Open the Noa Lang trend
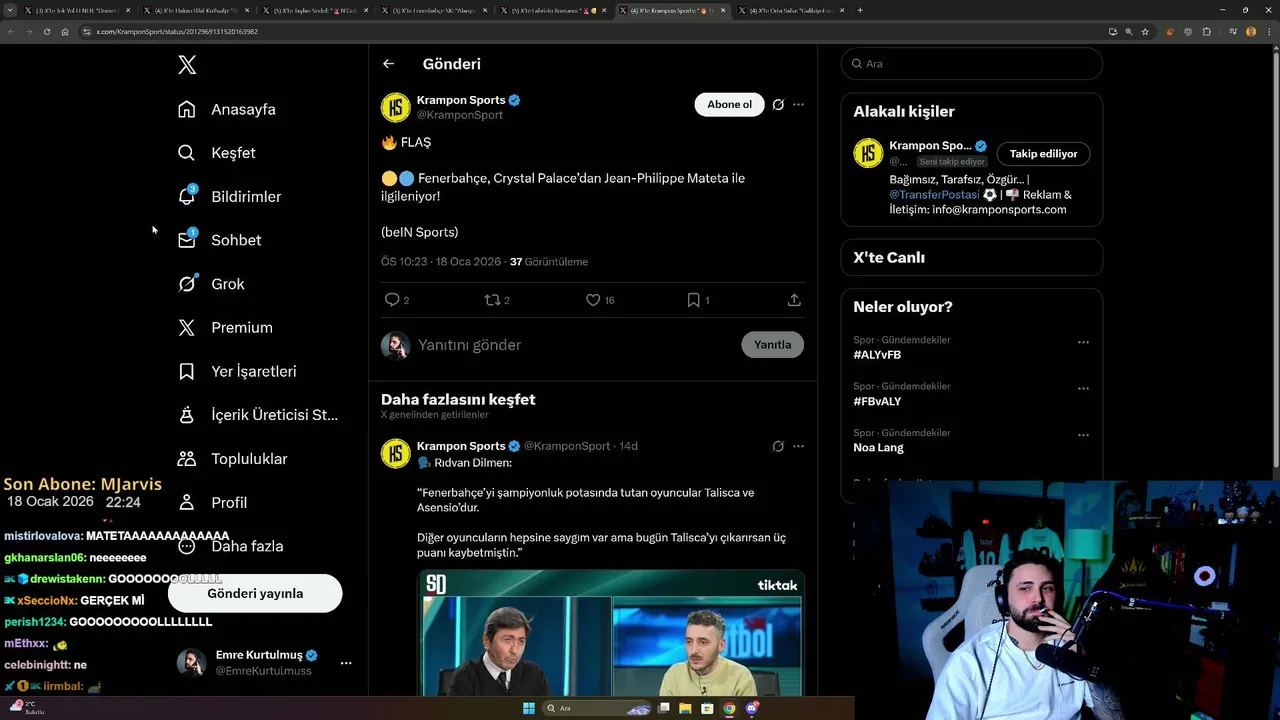 [x=878, y=448]
